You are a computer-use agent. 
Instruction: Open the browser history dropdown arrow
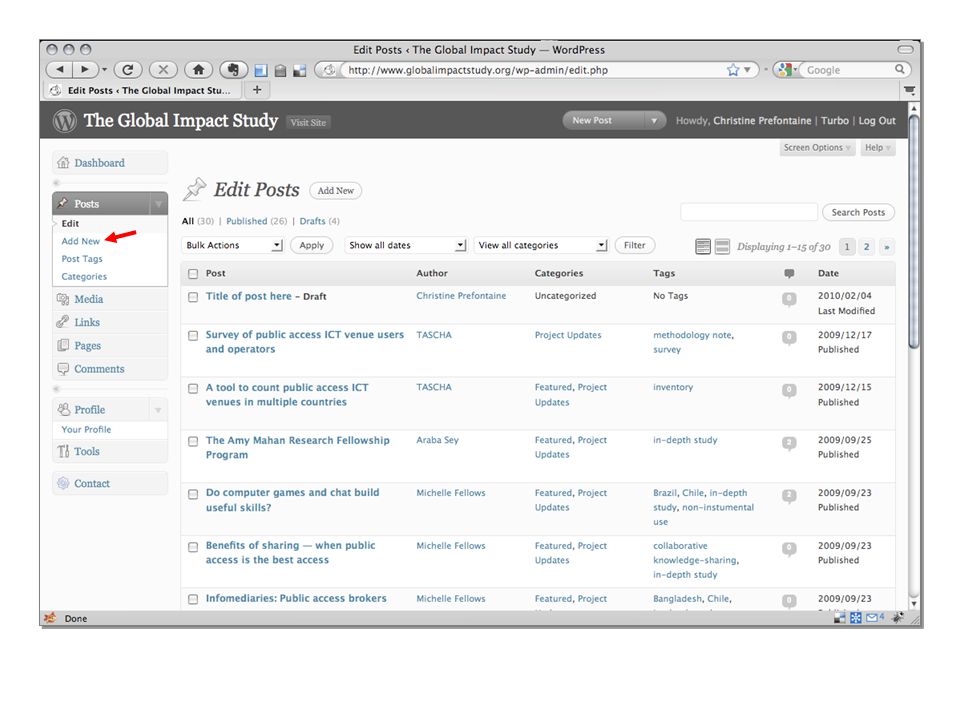tap(104, 70)
